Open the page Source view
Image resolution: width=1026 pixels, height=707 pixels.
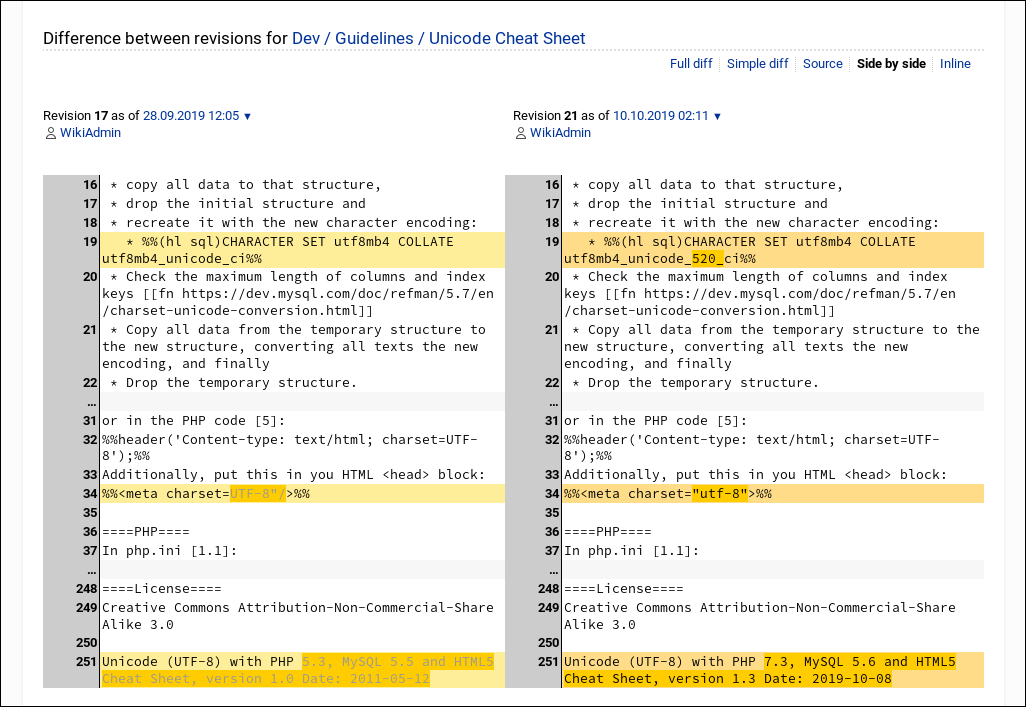[x=822, y=63]
